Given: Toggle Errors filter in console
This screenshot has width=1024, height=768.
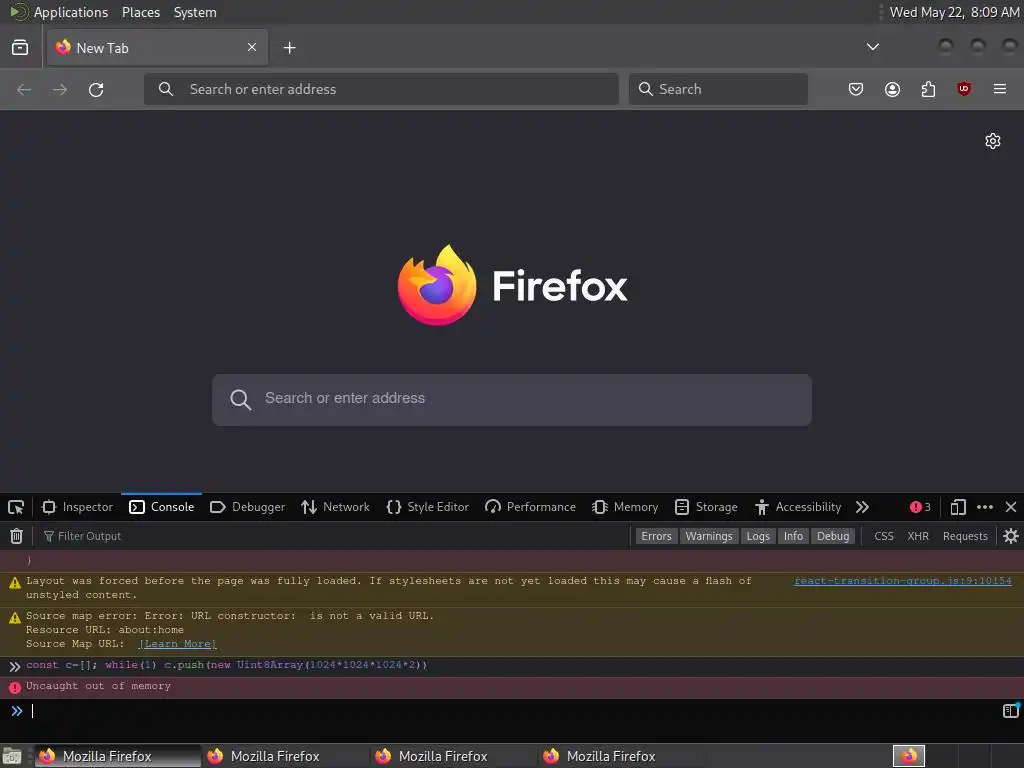Looking at the screenshot, I should pos(656,536).
